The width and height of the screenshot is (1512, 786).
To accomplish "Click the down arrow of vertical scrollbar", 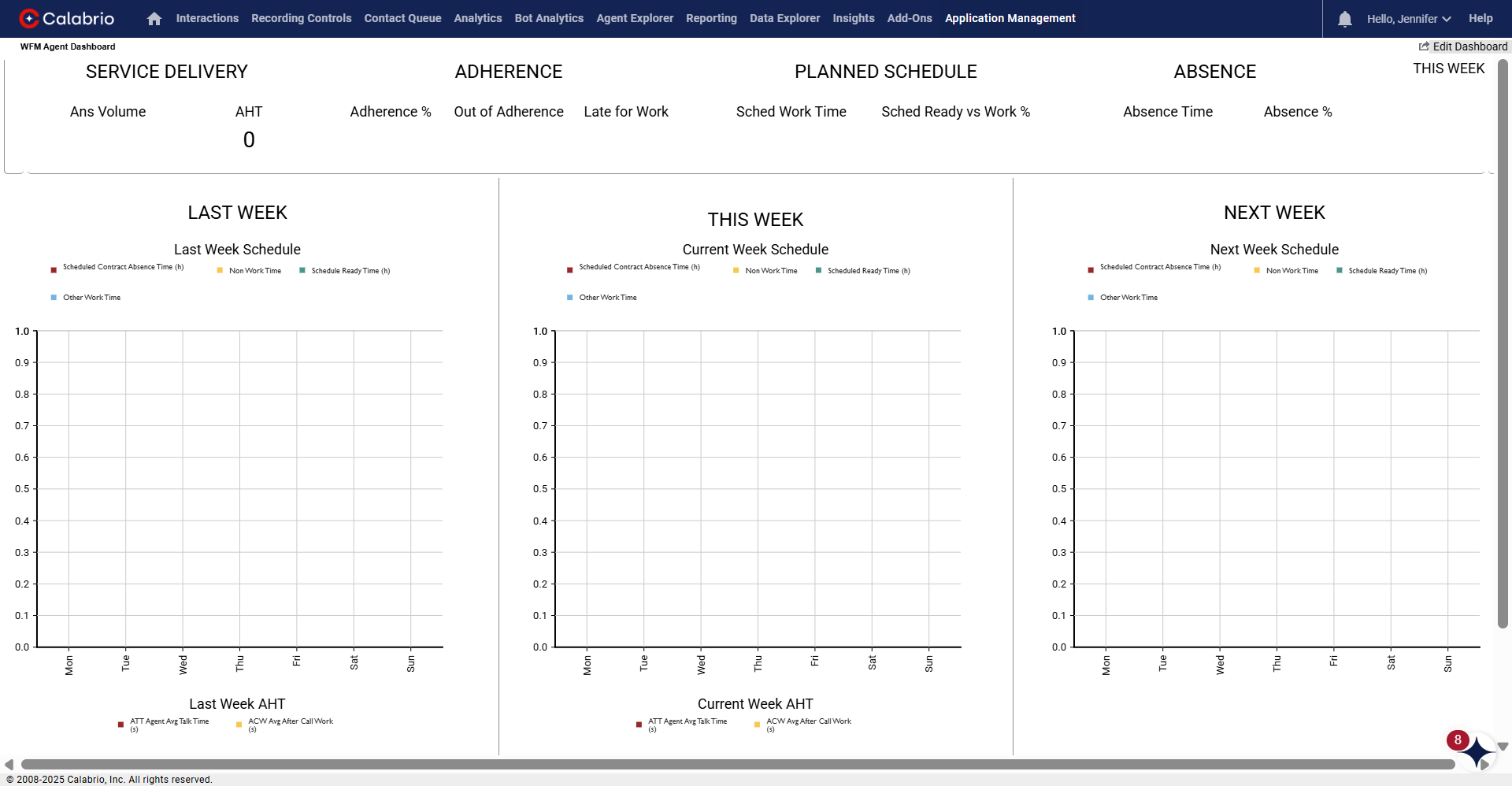I will pyautogui.click(x=1503, y=747).
